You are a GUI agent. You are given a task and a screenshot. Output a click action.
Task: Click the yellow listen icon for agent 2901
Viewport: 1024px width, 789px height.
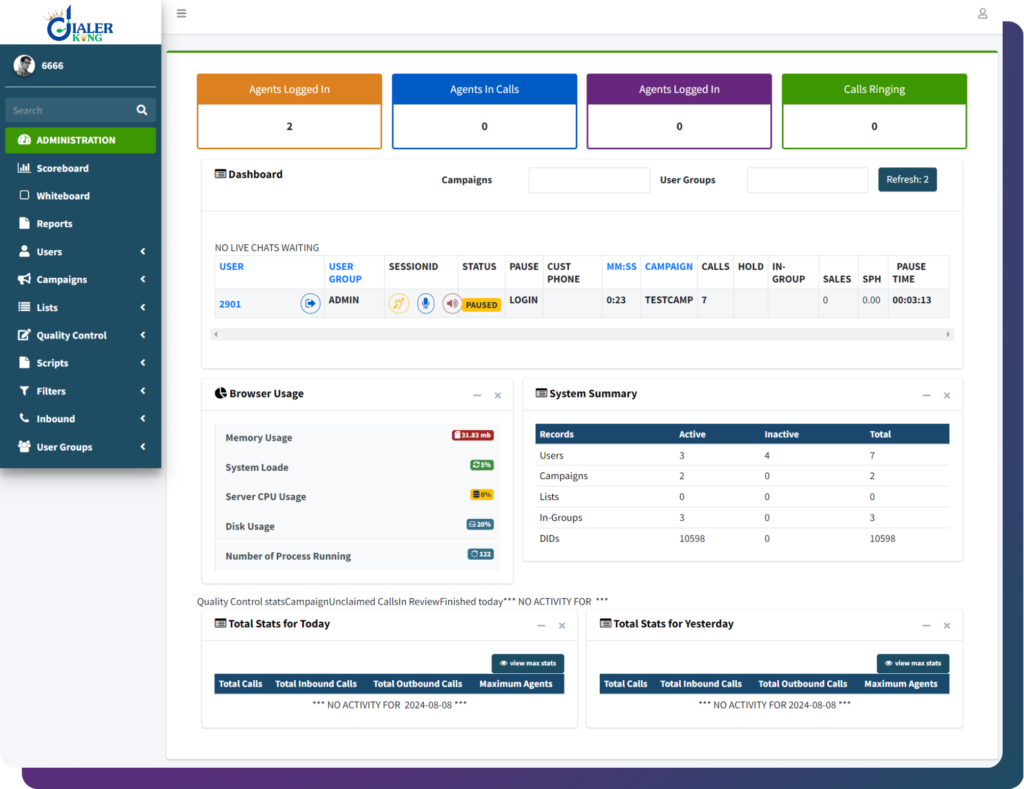[399, 303]
